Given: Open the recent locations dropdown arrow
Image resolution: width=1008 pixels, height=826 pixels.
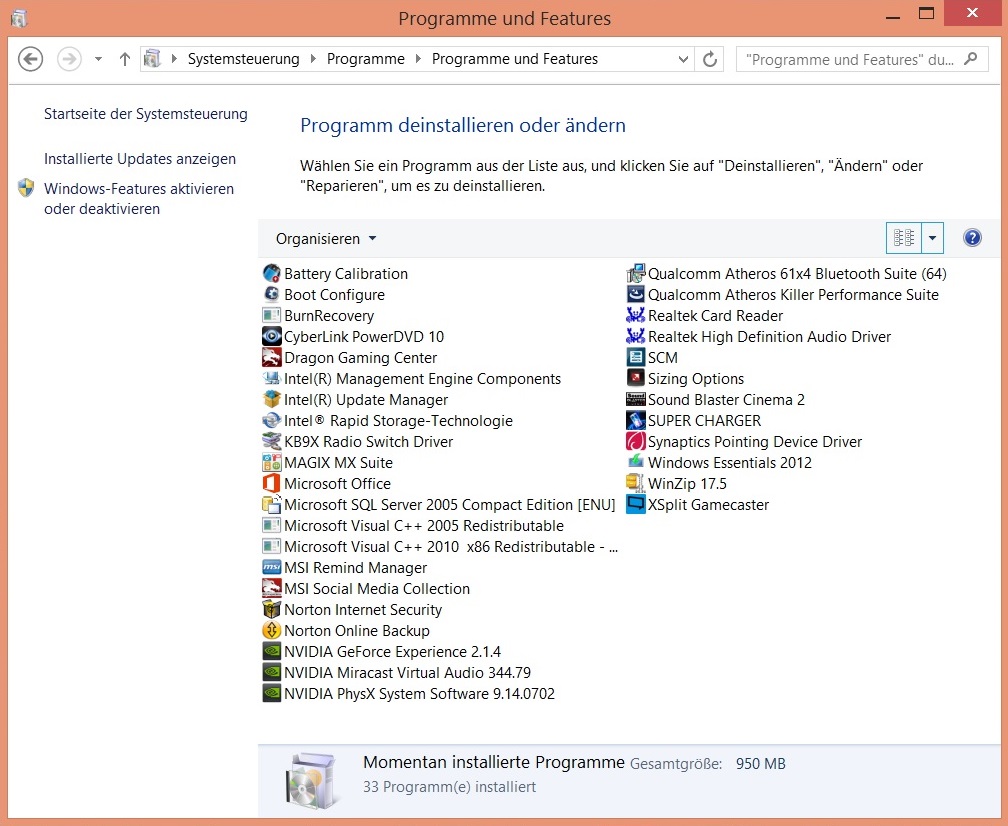Looking at the screenshot, I should pos(98,59).
